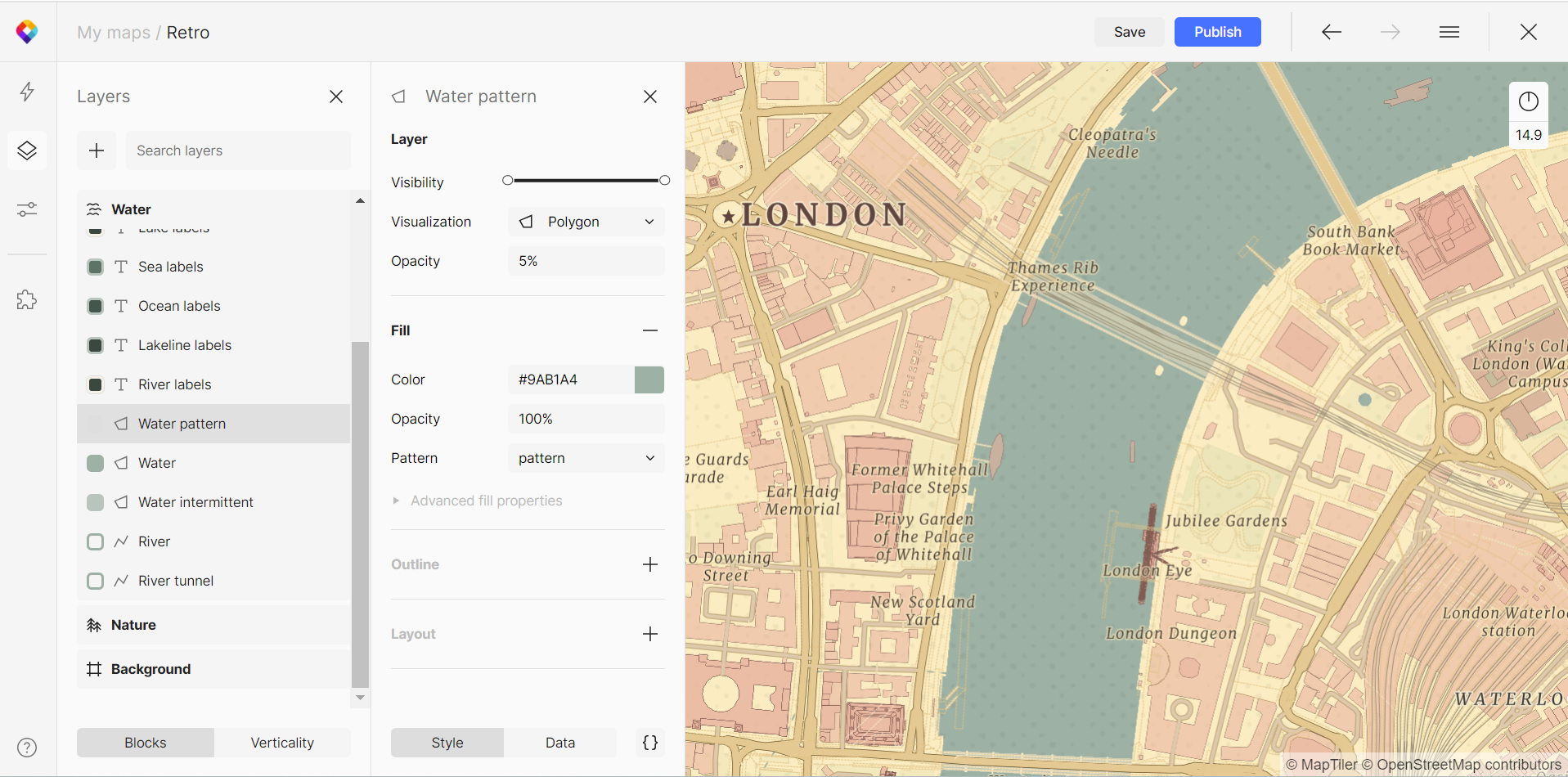This screenshot has height=777, width=1568.
Task: Open the Layers panel icon in sidebar
Action: (27, 150)
